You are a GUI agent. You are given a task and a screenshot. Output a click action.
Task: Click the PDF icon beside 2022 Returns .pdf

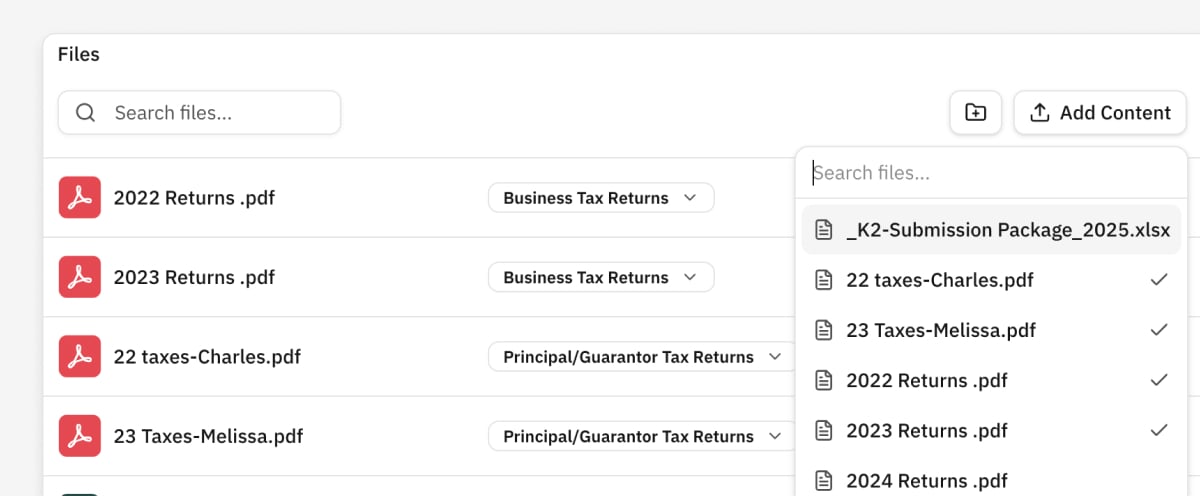coord(80,198)
